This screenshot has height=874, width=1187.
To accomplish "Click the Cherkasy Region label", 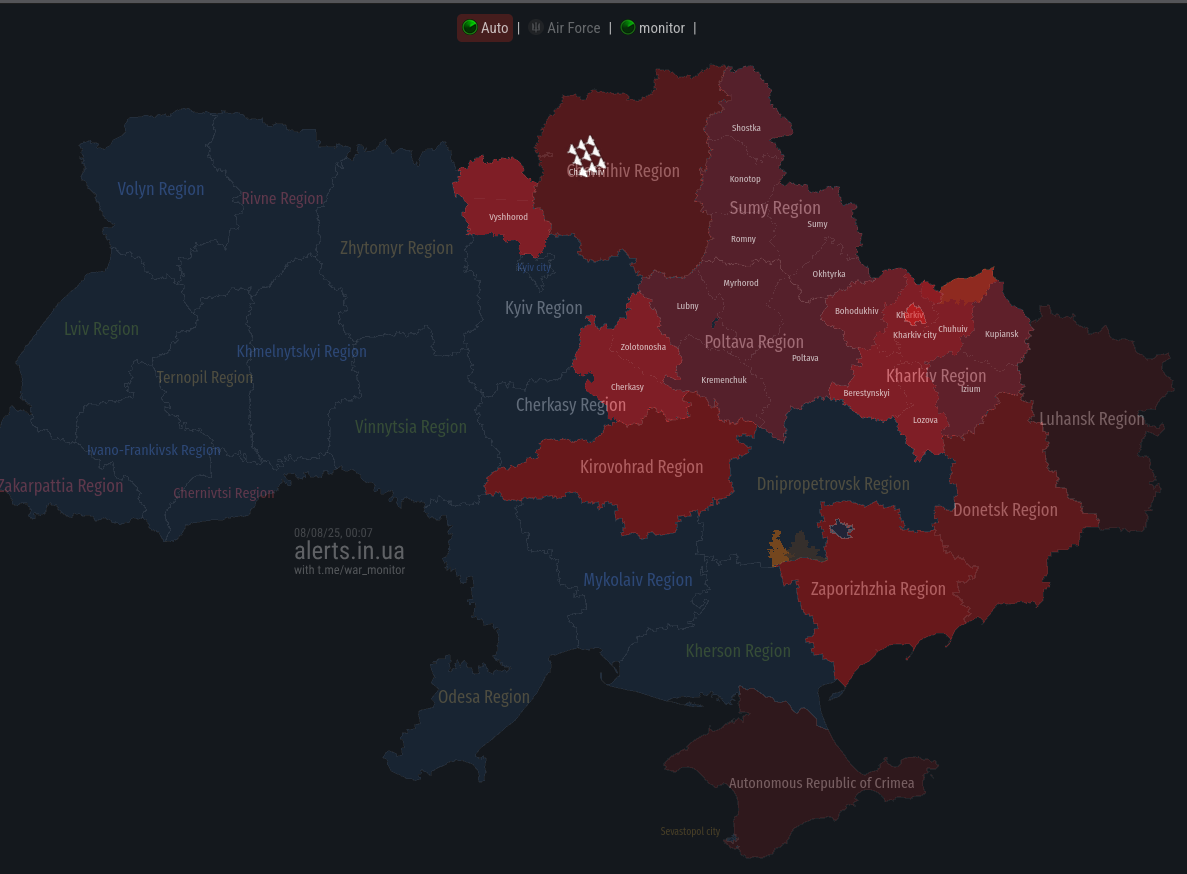I will [x=571, y=405].
